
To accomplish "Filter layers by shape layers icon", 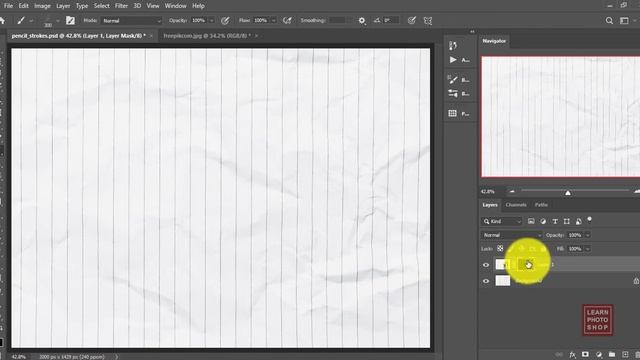I will pos(567,221).
